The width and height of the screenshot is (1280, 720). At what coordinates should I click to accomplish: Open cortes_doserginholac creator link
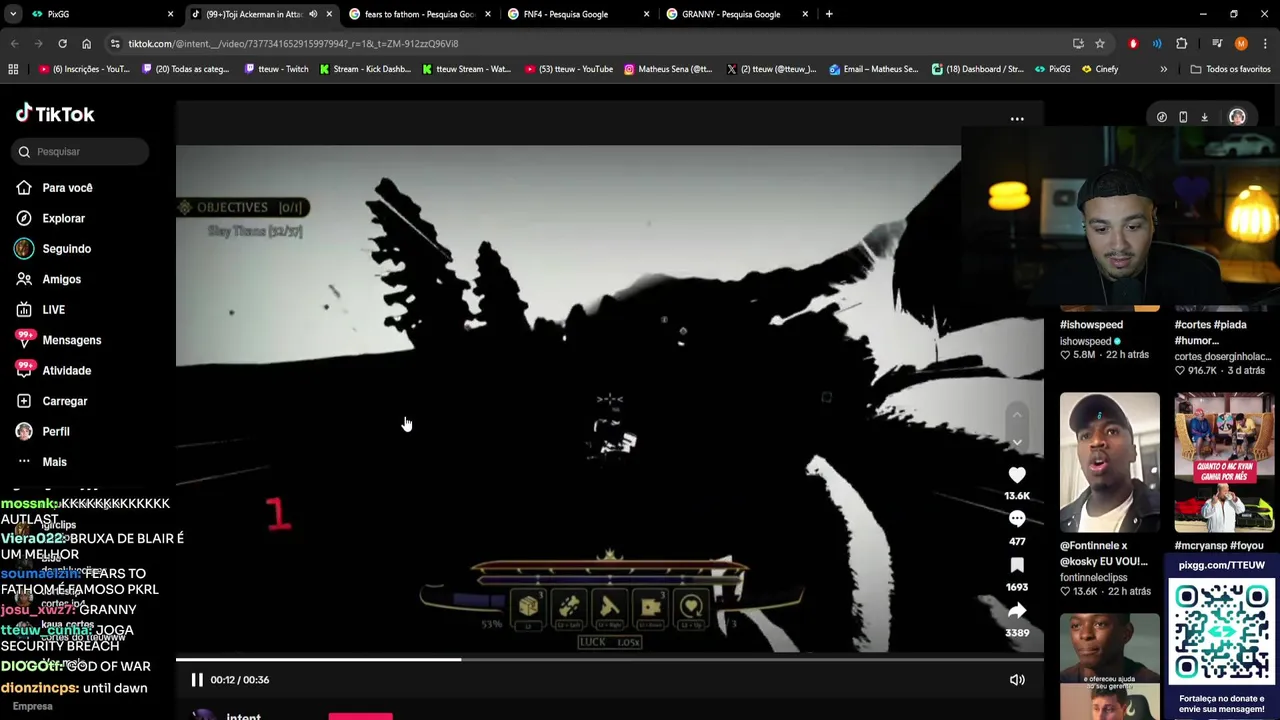click(1223, 356)
